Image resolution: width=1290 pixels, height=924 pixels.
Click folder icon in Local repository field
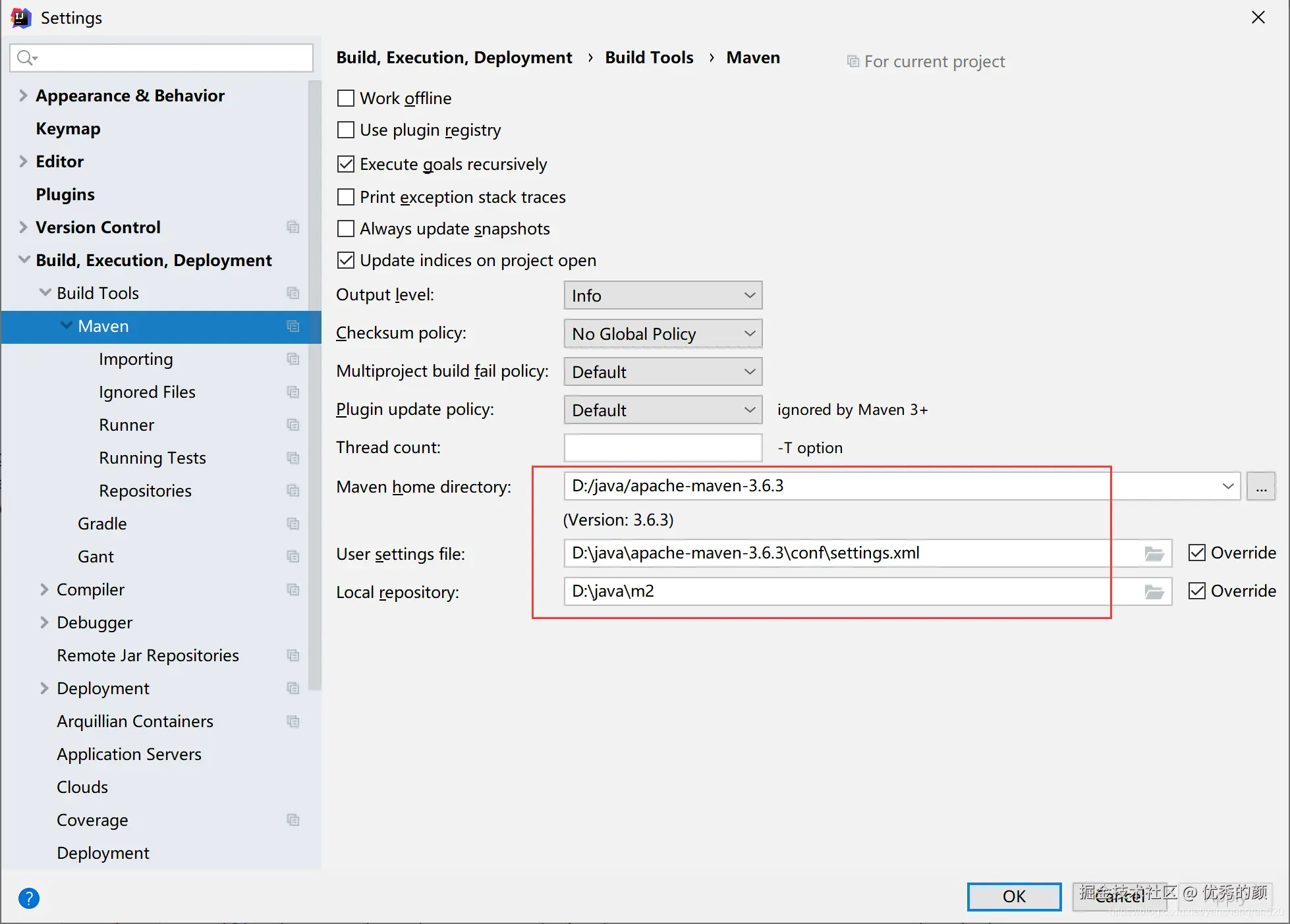pyautogui.click(x=1154, y=592)
